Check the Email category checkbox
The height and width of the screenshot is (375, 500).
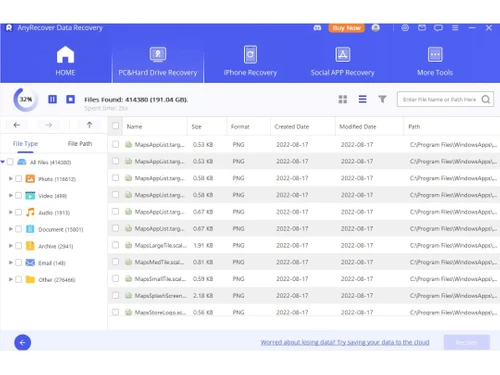point(18,263)
